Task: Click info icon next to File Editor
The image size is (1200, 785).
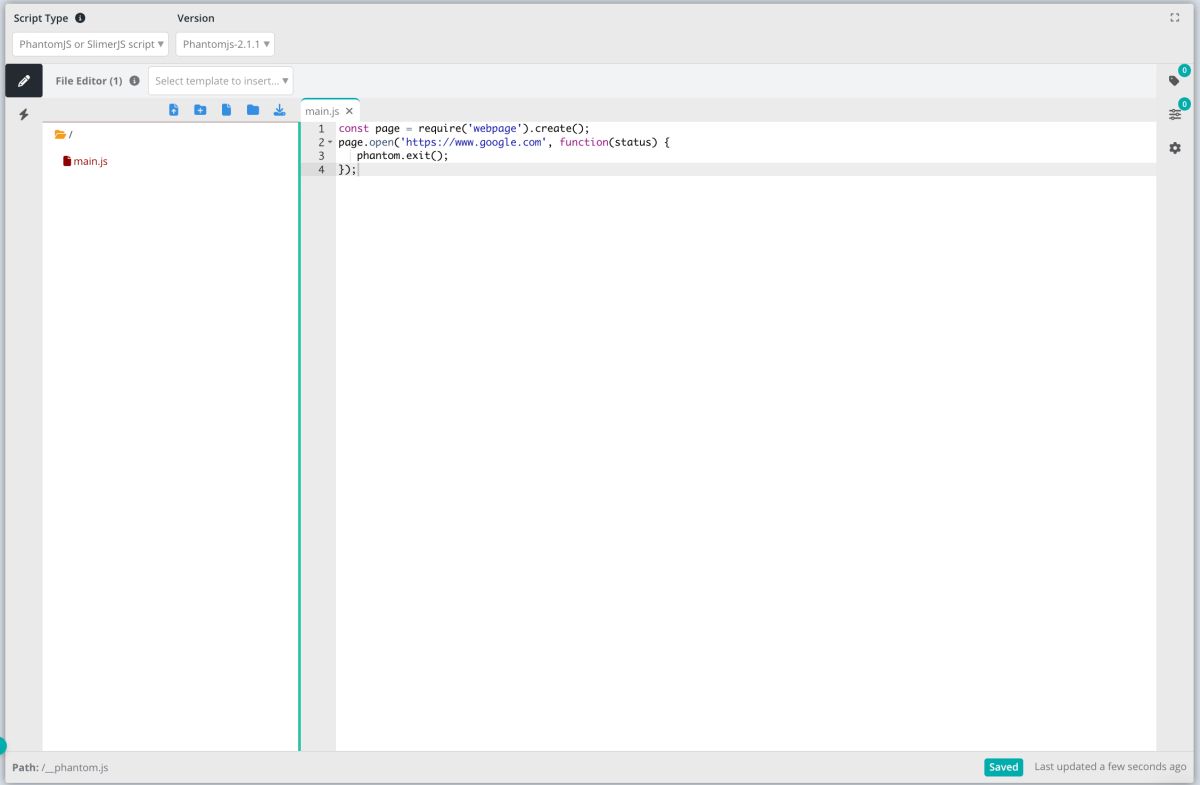Action: pyautogui.click(x=135, y=81)
